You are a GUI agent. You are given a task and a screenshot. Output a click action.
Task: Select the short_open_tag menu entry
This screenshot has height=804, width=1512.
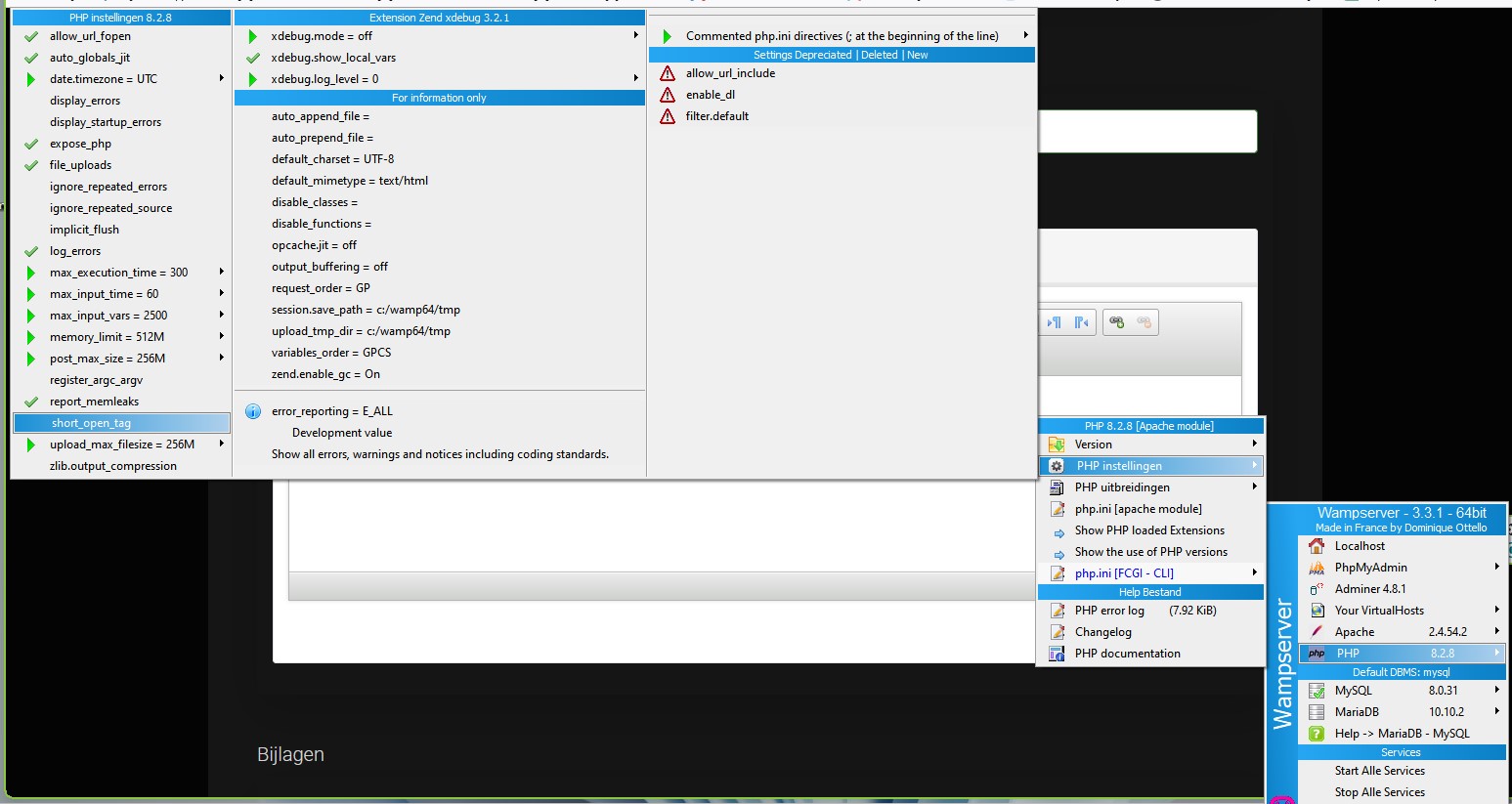pos(91,423)
